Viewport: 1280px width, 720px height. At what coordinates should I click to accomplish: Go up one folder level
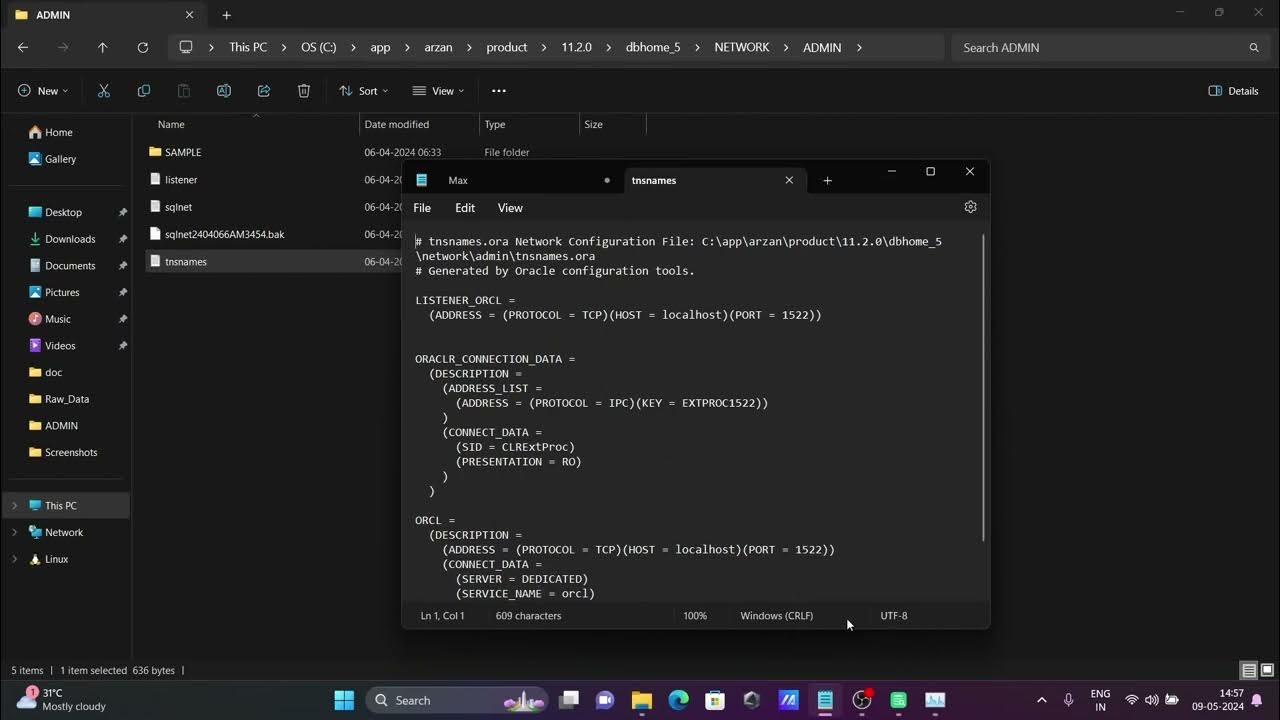102,47
